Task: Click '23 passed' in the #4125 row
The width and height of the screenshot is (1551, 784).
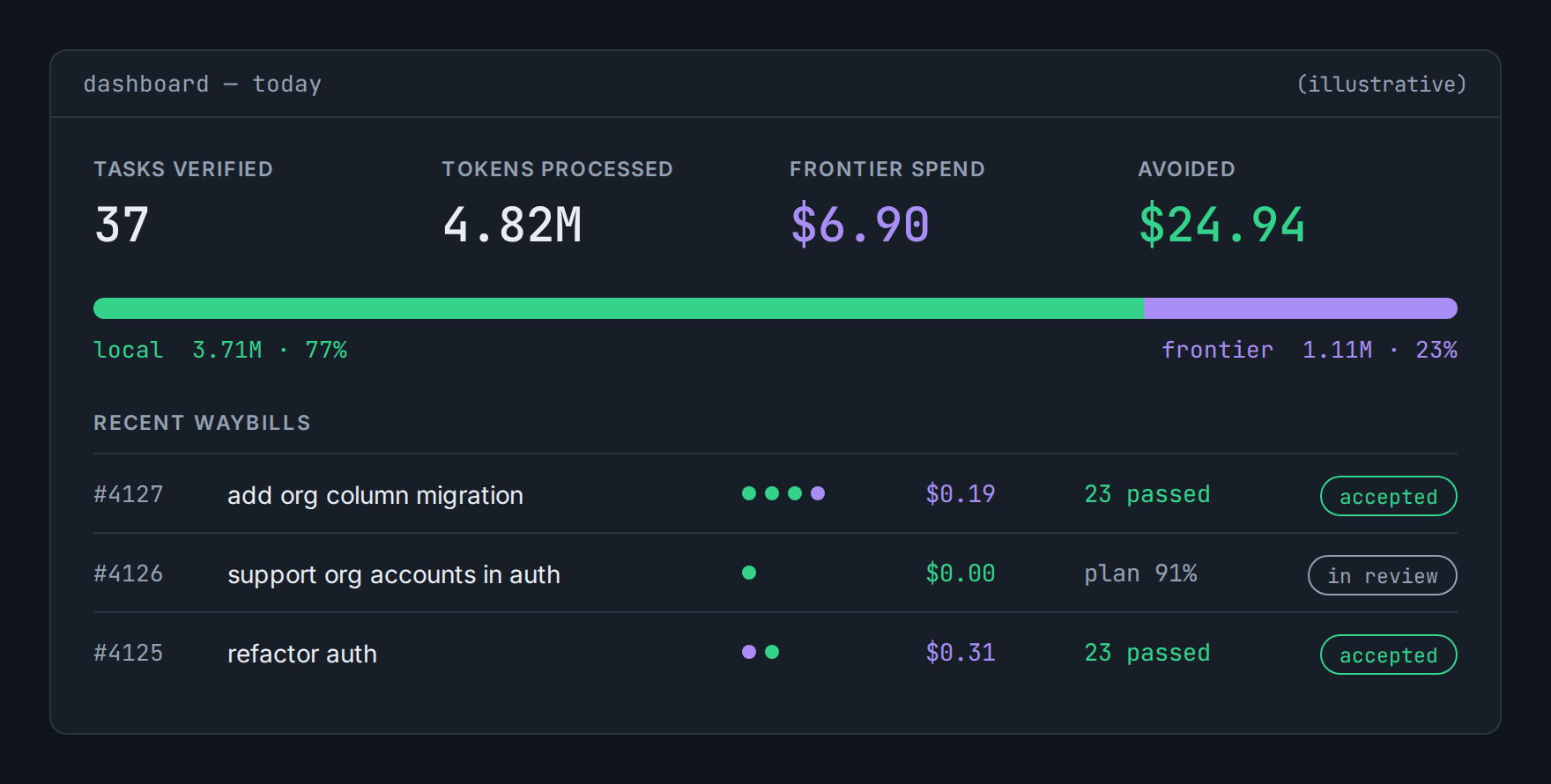Action: point(1147,653)
